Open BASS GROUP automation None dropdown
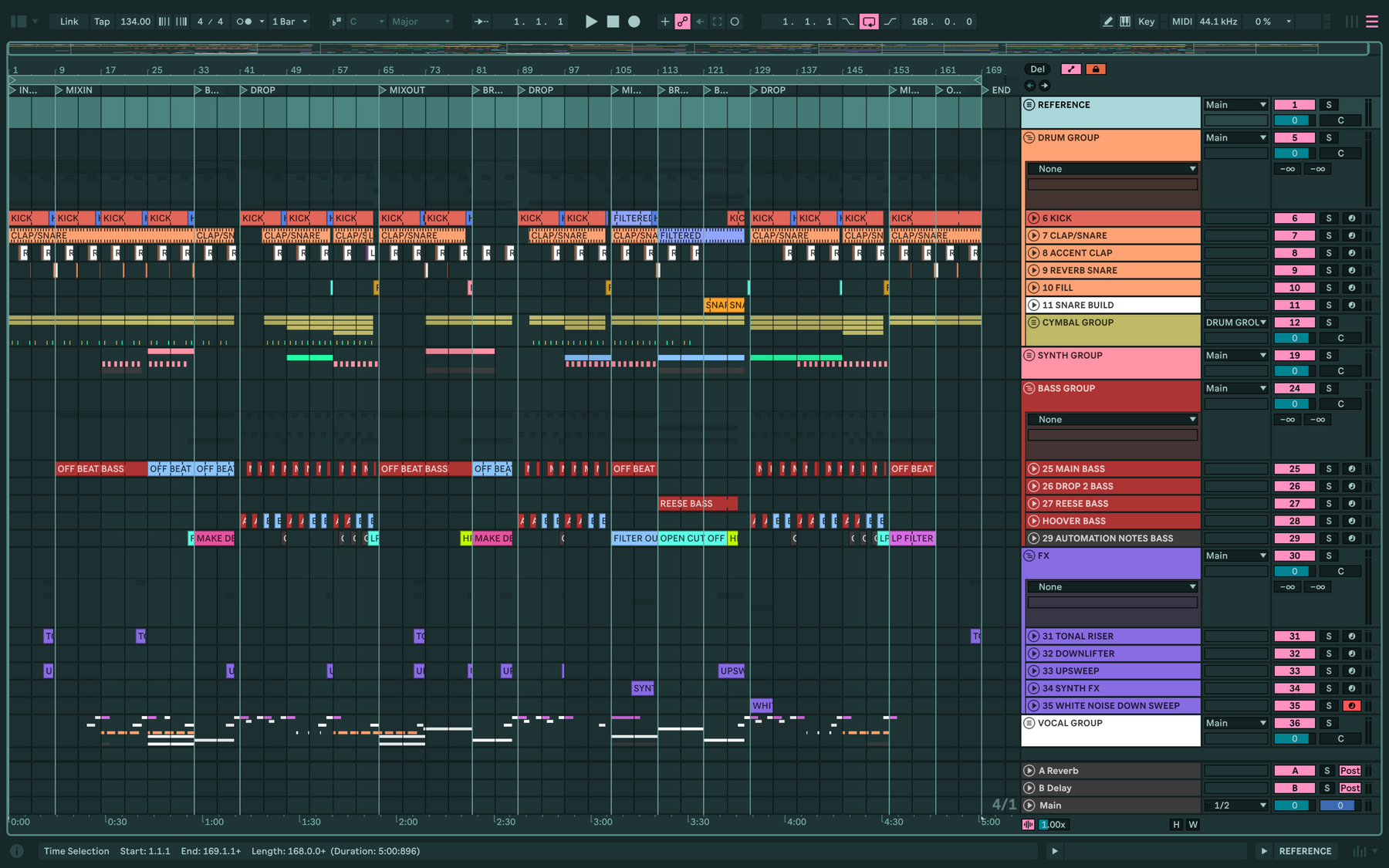The height and width of the screenshot is (868, 1389). [x=1112, y=420]
